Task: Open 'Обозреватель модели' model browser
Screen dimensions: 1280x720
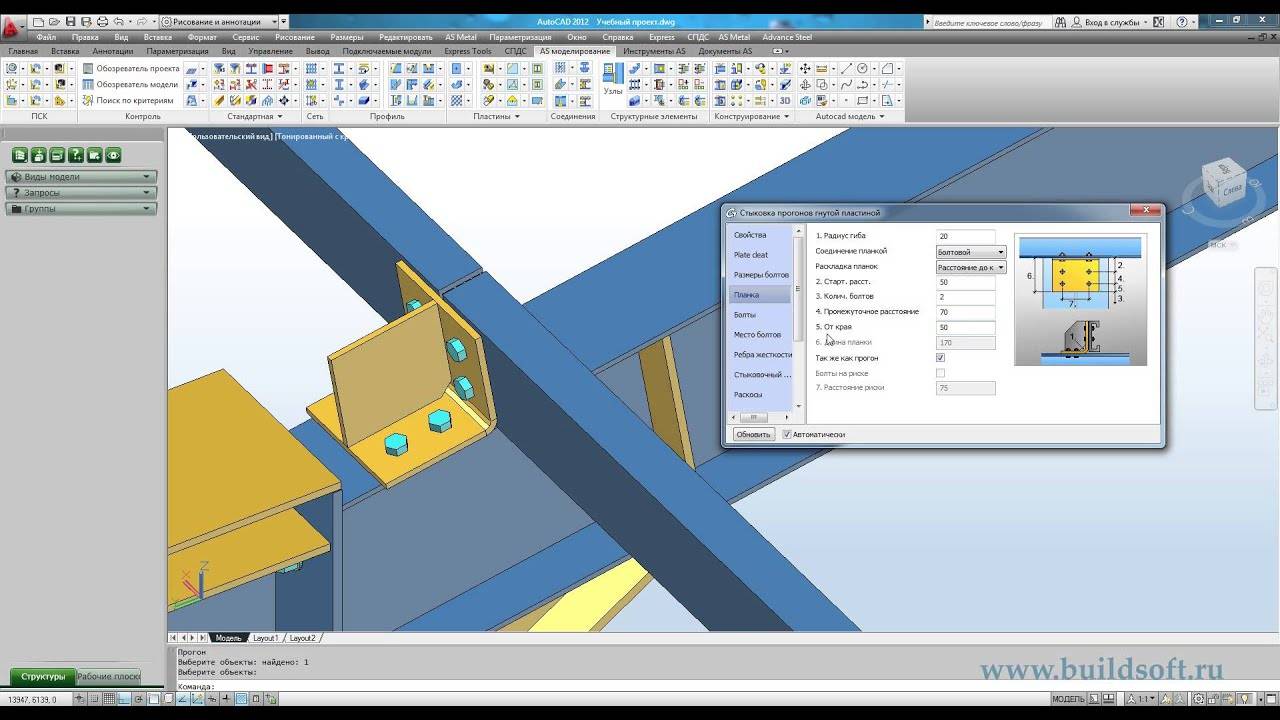Action: coord(130,85)
